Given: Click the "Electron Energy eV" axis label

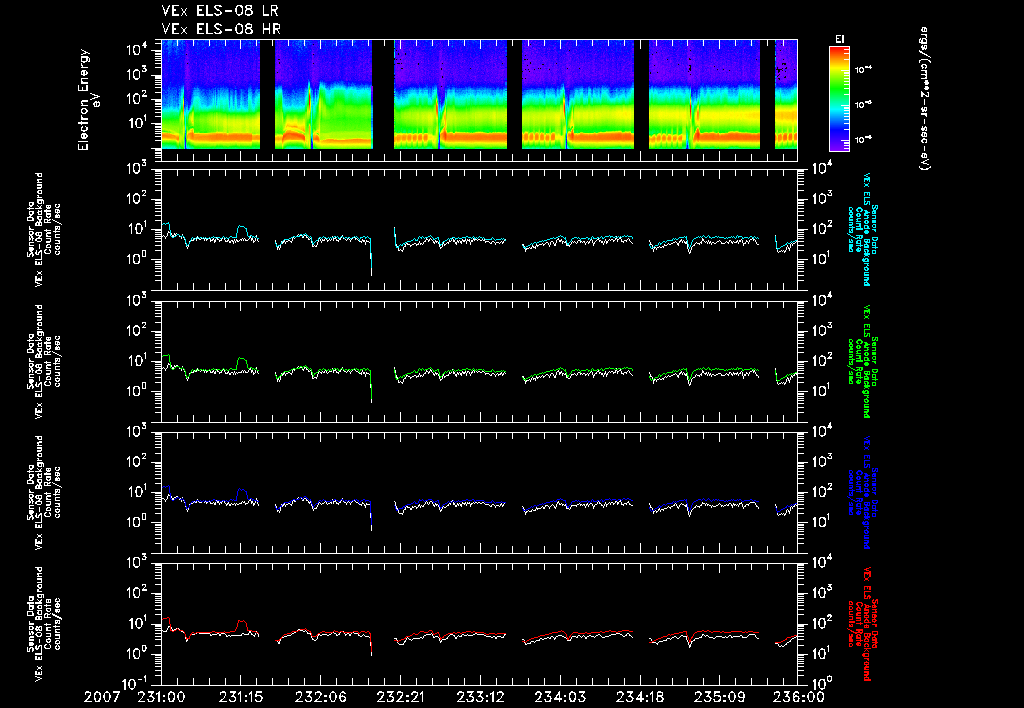Looking at the screenshot, I should pyautogui.click(x=87, y=99).
